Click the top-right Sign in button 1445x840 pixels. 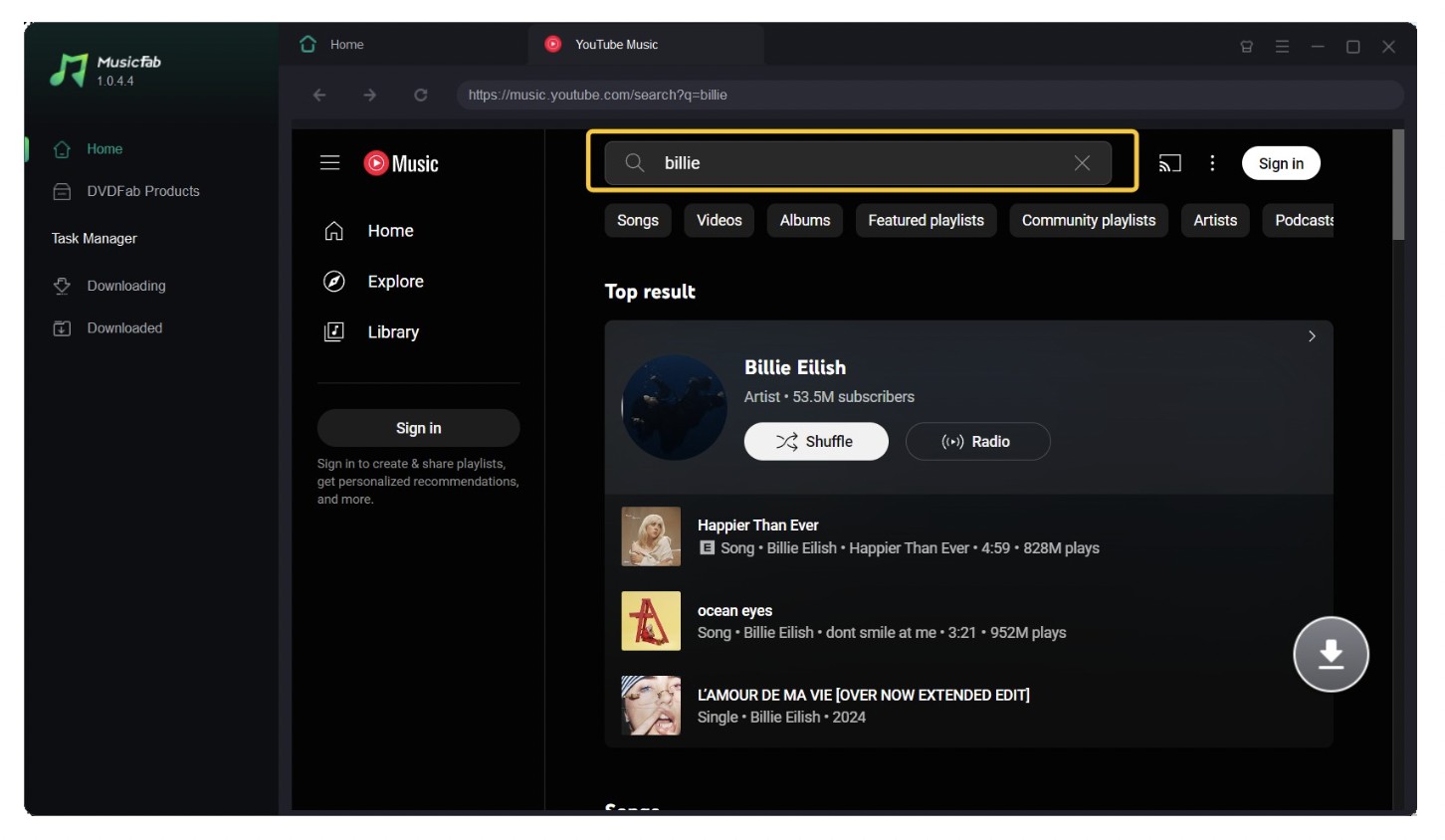coord(1281,164)
